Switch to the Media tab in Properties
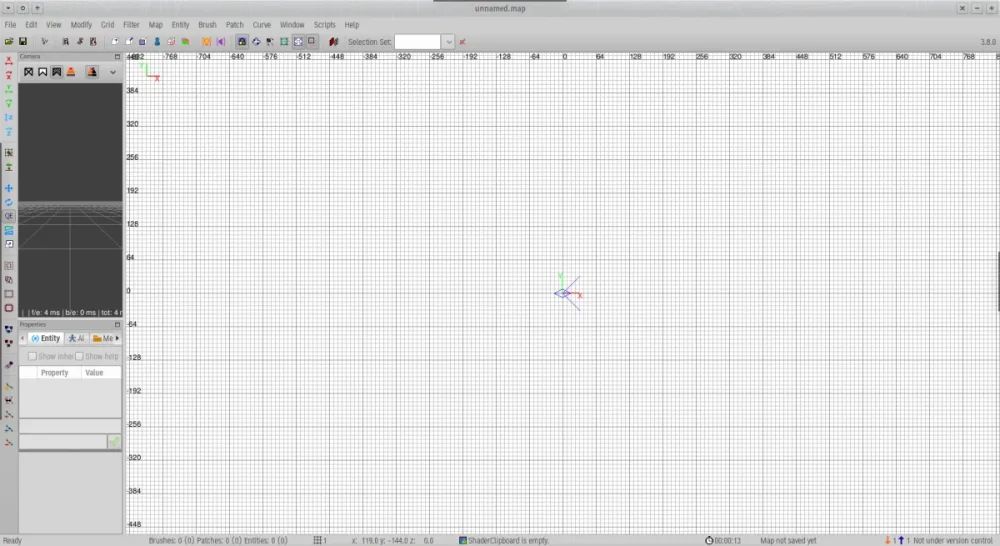Viewport: 1000px width, 546px height. pos(103,339)
